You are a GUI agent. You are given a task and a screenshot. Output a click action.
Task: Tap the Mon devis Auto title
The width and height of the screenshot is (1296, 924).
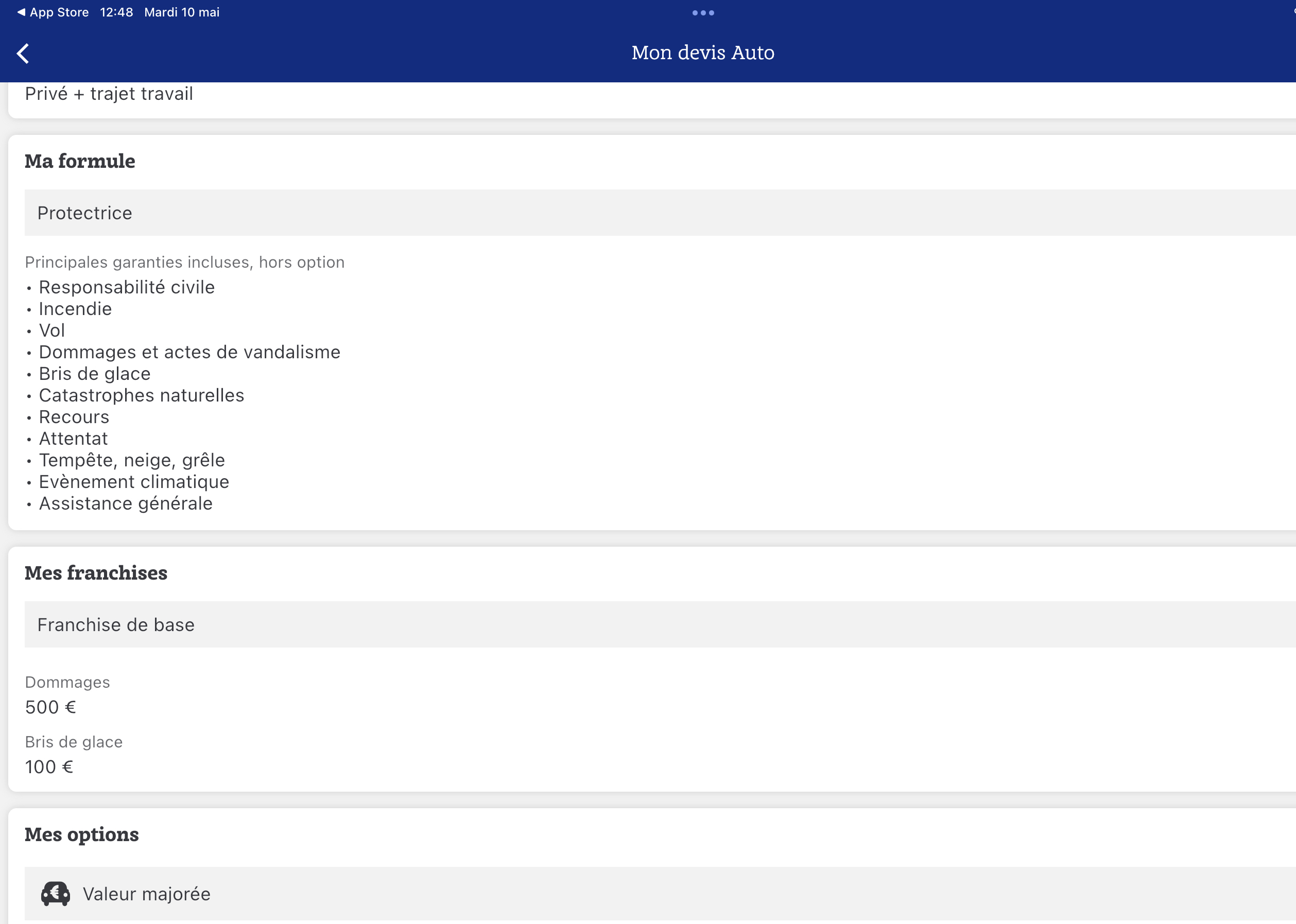point(703,53)
